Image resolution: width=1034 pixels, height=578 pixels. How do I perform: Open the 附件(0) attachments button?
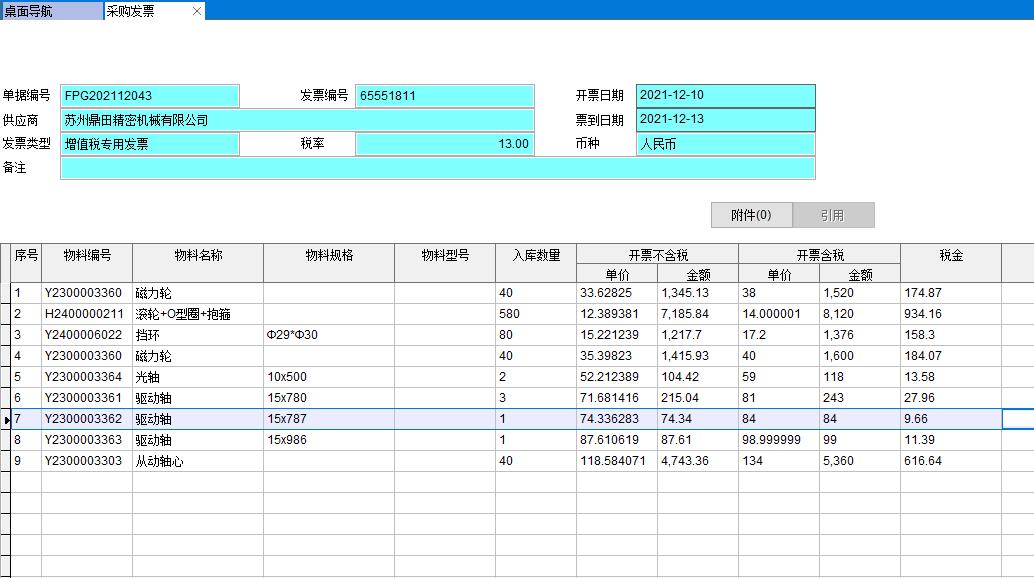(x=751, y=215)
